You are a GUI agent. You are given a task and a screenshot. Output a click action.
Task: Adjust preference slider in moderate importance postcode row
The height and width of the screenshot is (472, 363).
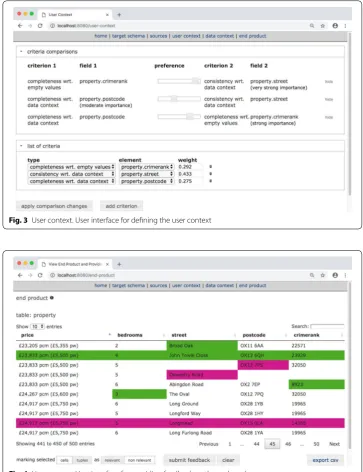pyautogui.click(x=179, y=99)
